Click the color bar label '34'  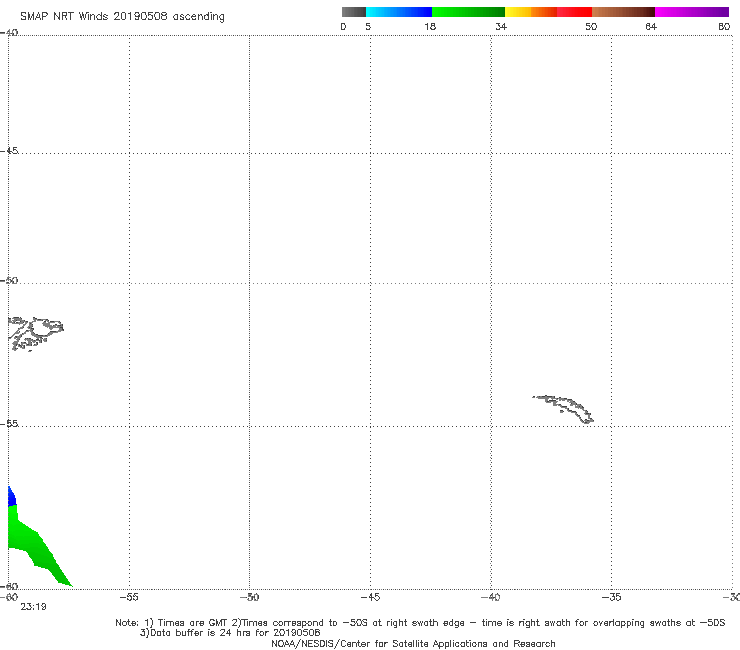[501, 26]
